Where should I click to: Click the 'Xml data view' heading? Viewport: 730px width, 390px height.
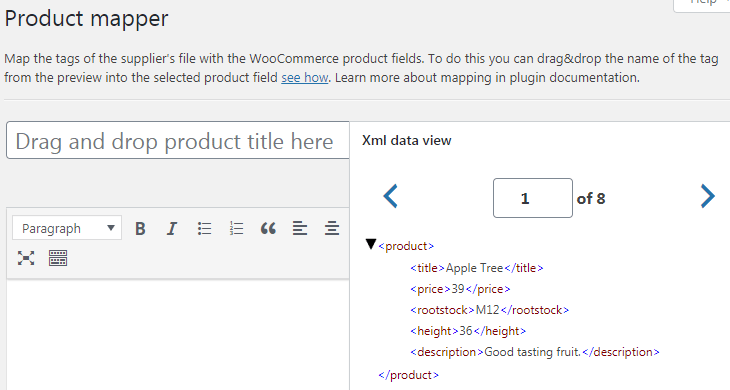pyautogui.click(x=406, y=141)
